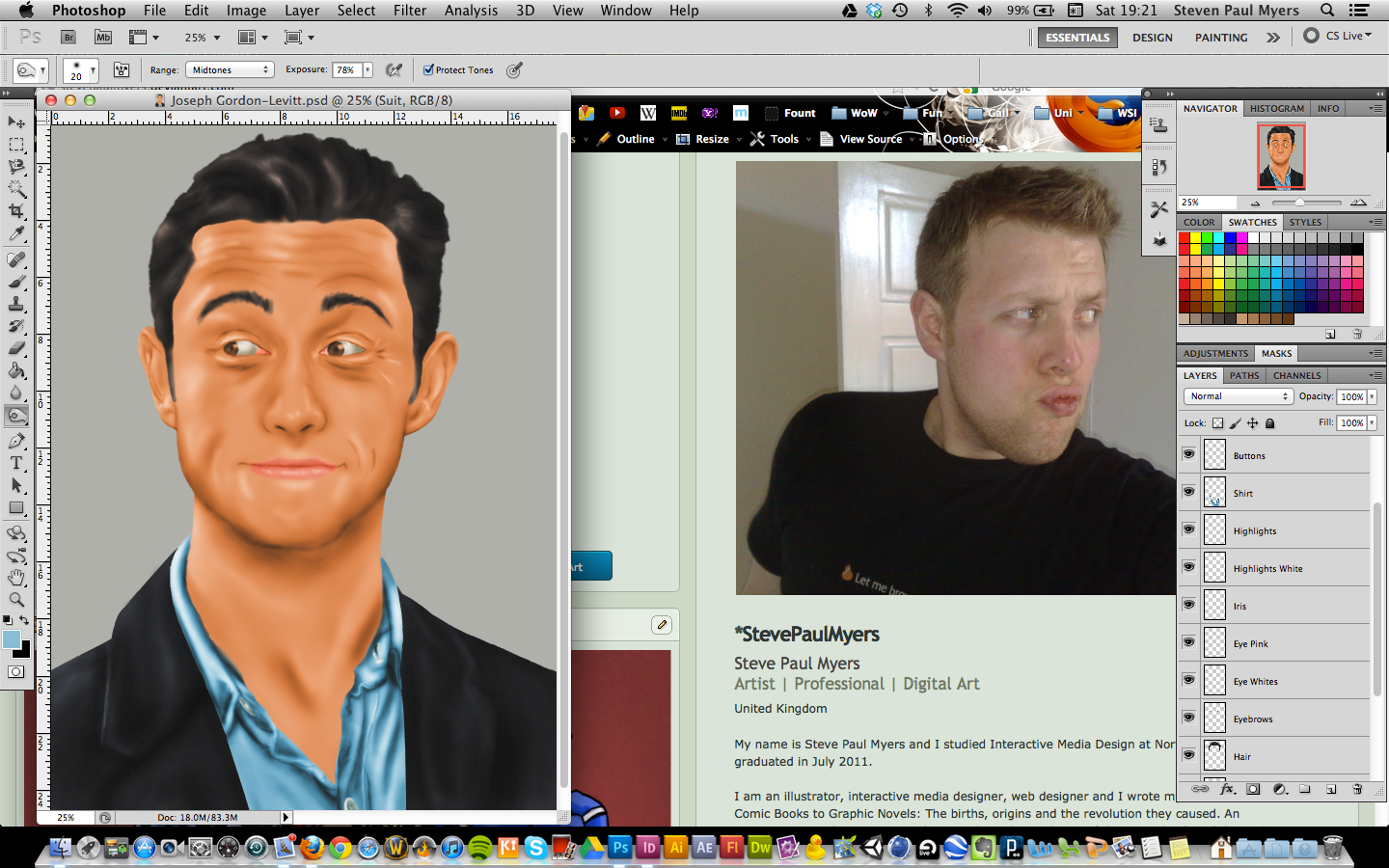Click the Add layer mask icon
Screen dimensions: 1389x868
point(1253,789)
